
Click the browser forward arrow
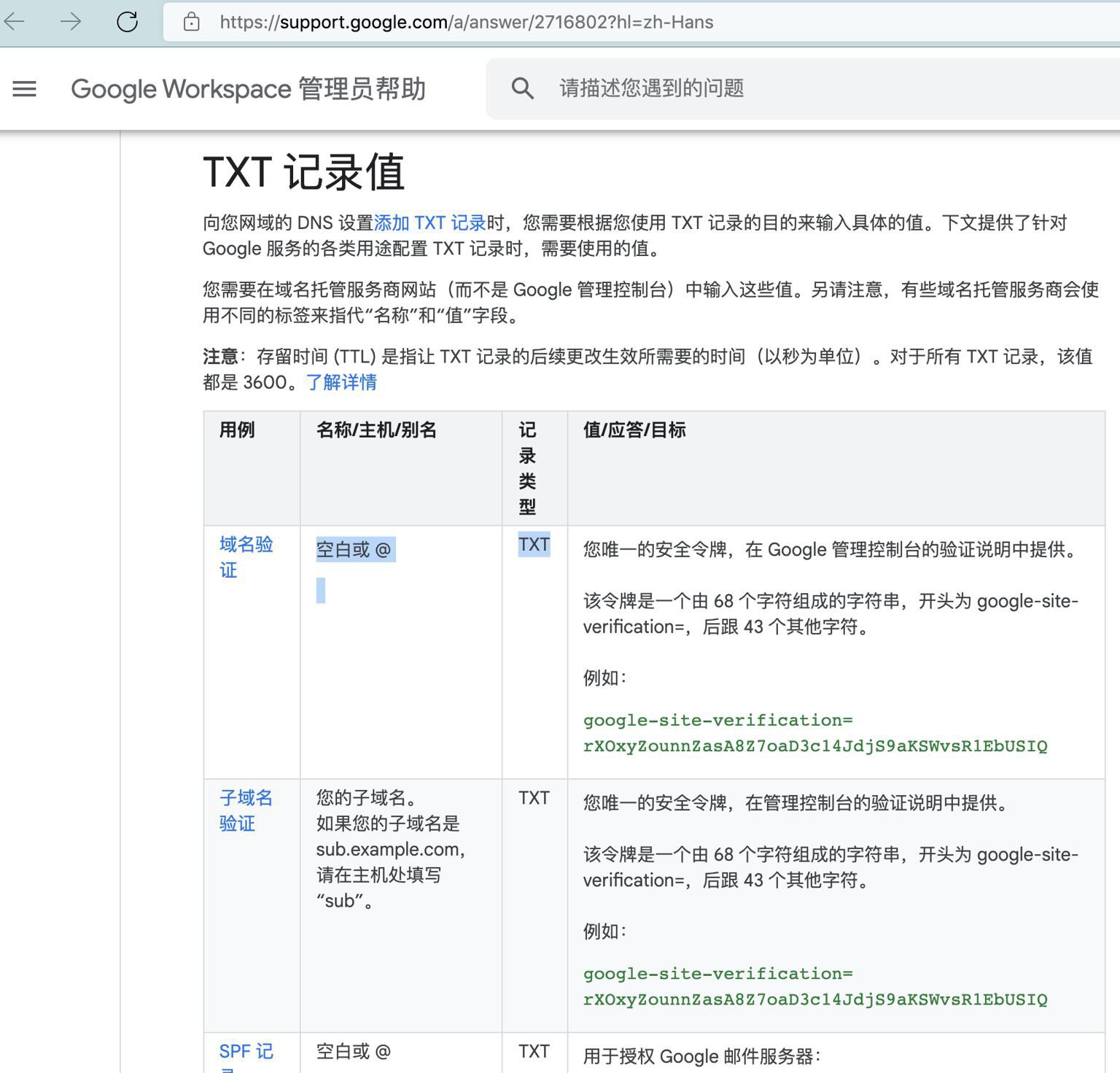pos(71,22)
